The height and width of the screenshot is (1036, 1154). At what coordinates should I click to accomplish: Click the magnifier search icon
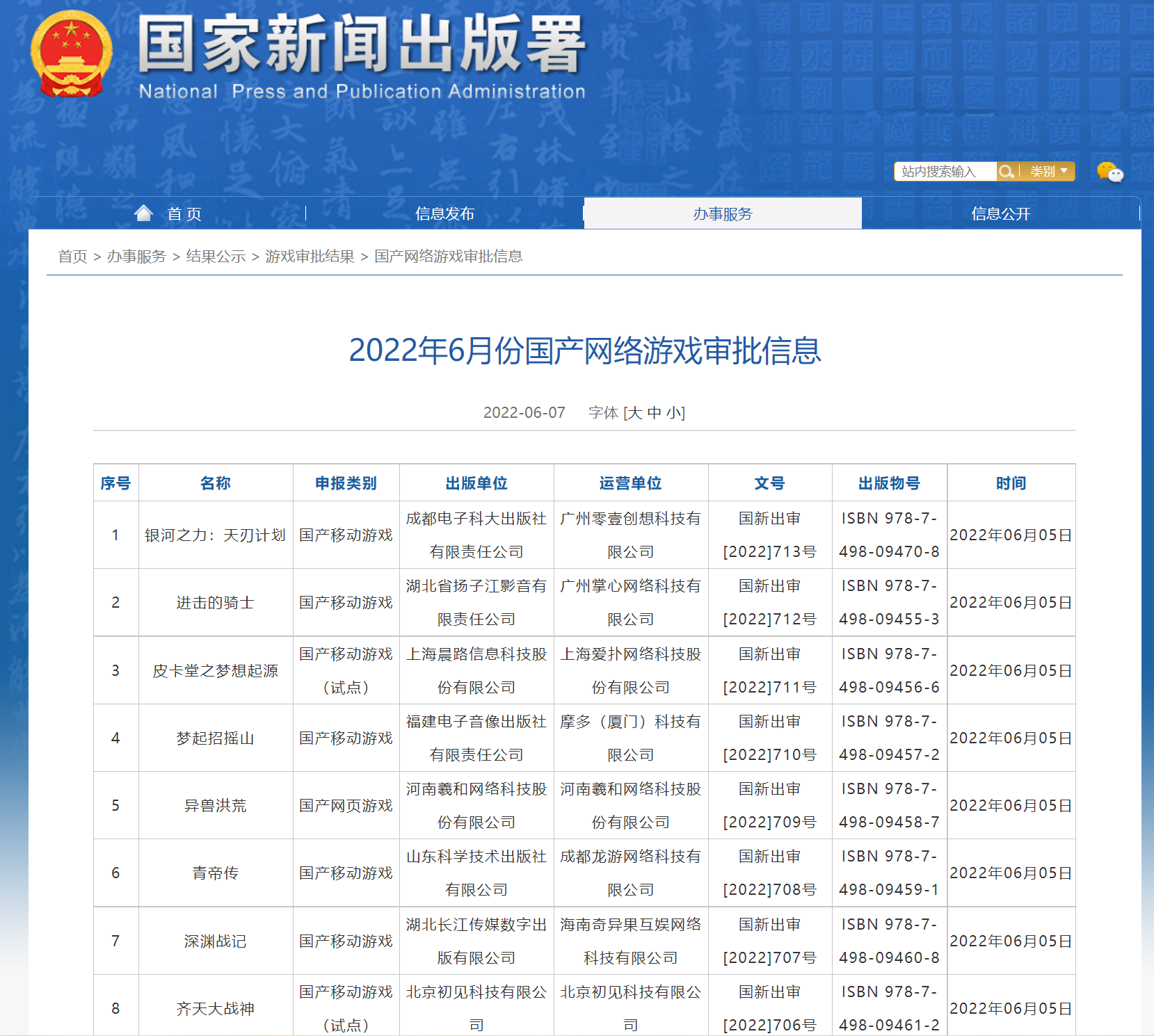[1006, 171]
